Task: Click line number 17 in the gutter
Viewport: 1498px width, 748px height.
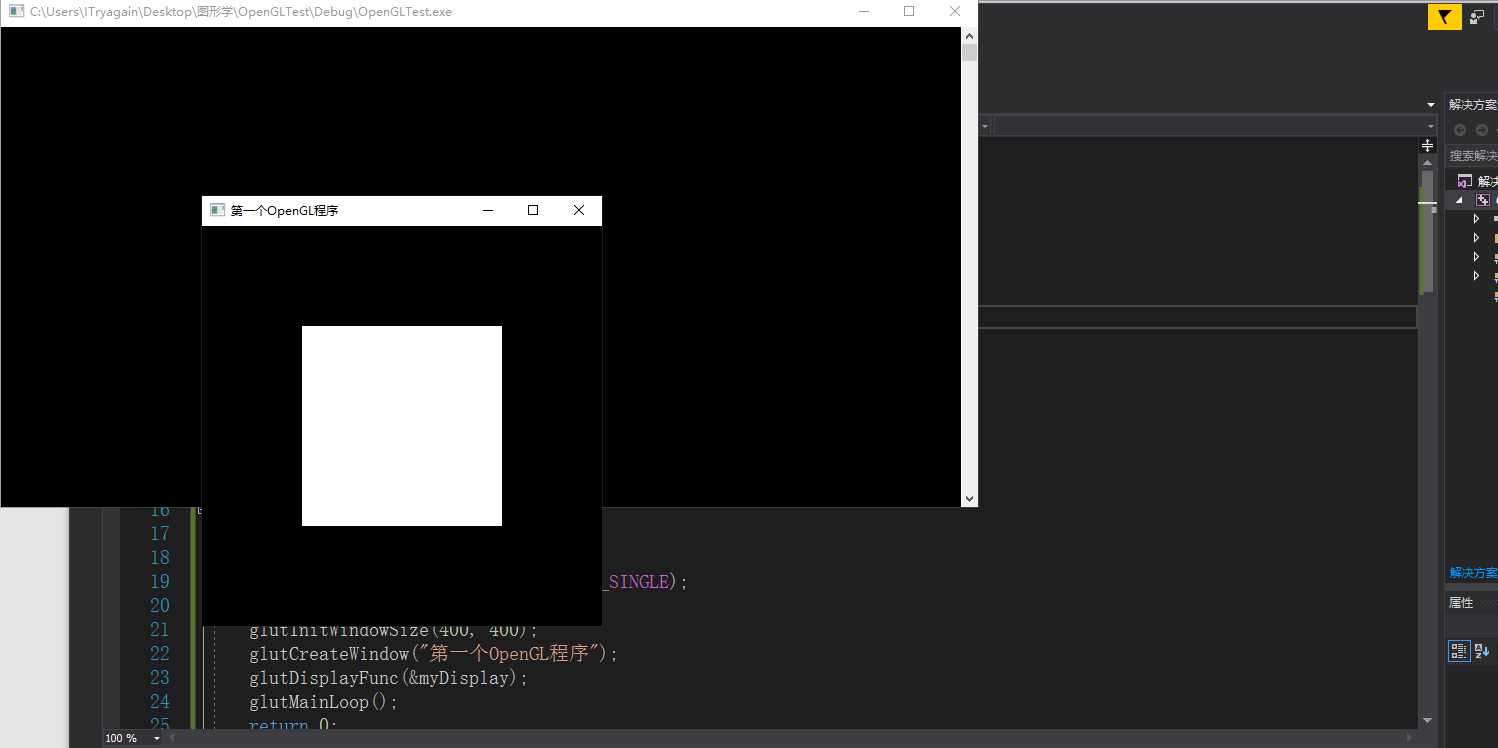Action: (160, 534)
